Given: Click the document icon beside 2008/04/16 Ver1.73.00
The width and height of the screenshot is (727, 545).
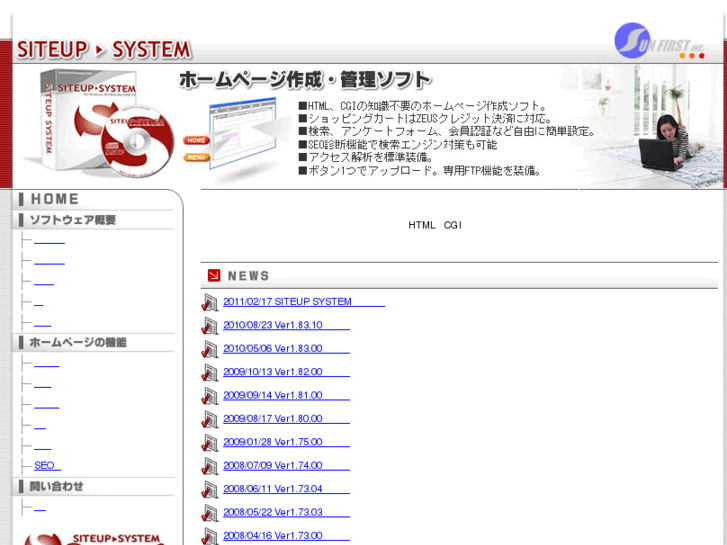Looking at the screenshot, I should 210,536.
